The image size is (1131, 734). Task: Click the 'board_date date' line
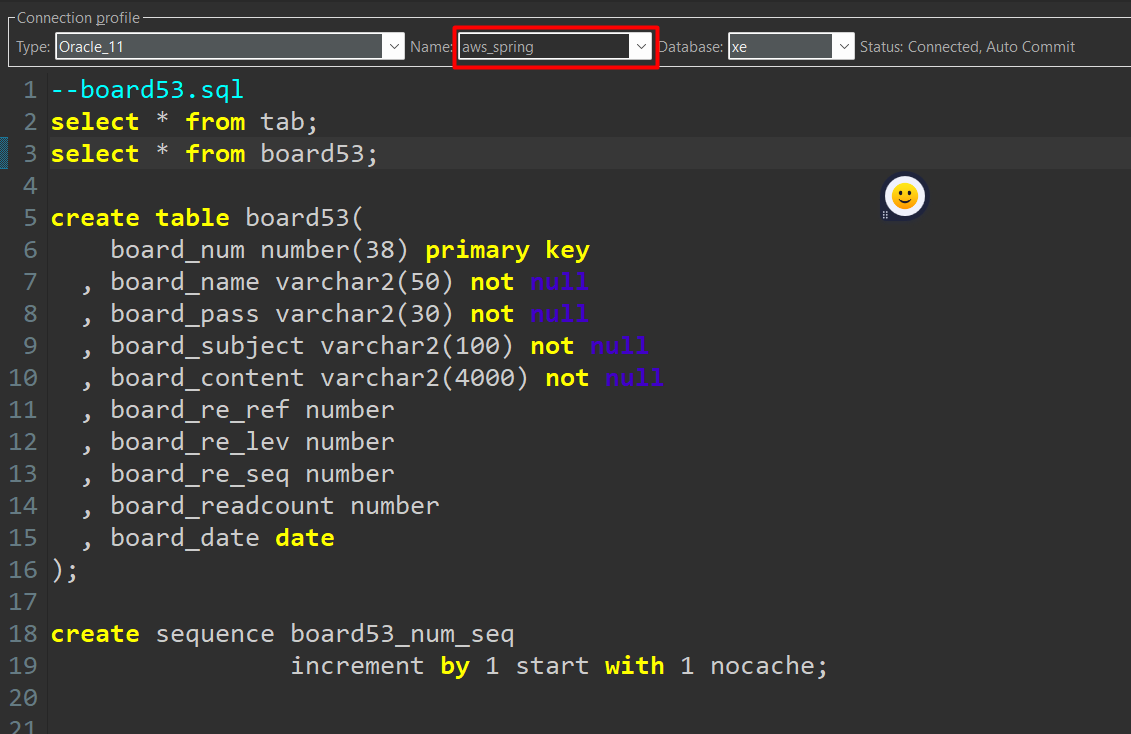[x=222, y=538]
